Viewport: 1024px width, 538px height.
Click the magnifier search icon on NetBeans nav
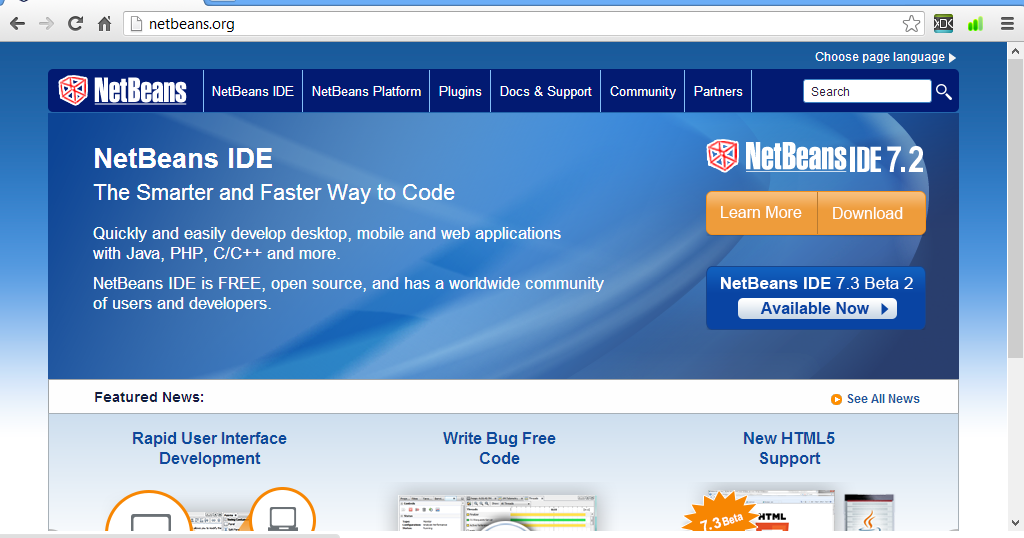[944, 91]
